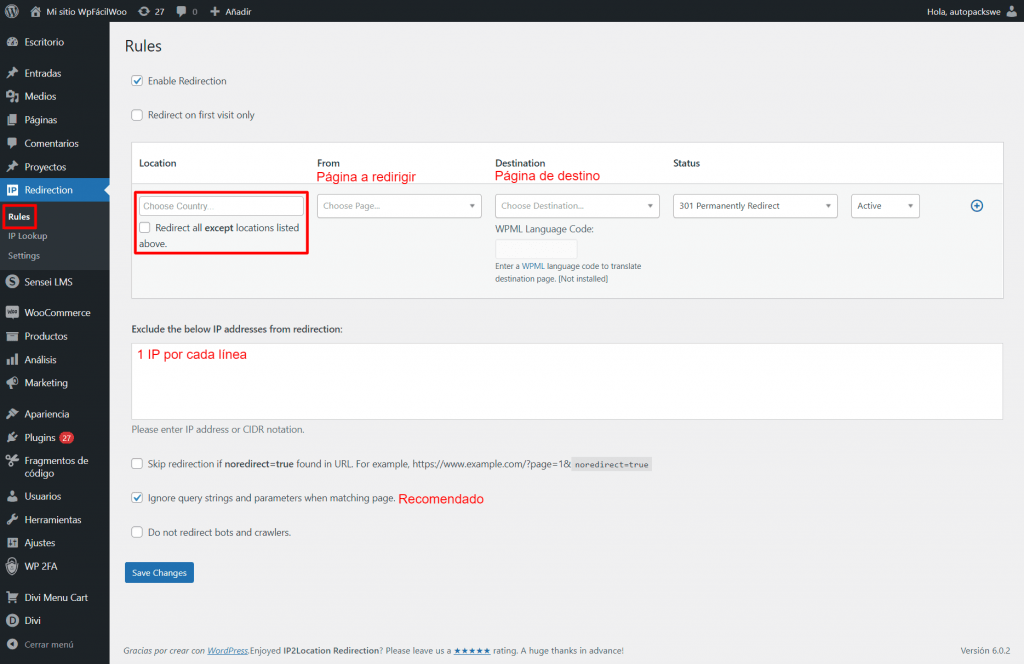Open the Redirection menu item label
Viewport: 1024px width, 664px height.
point(48,190)
